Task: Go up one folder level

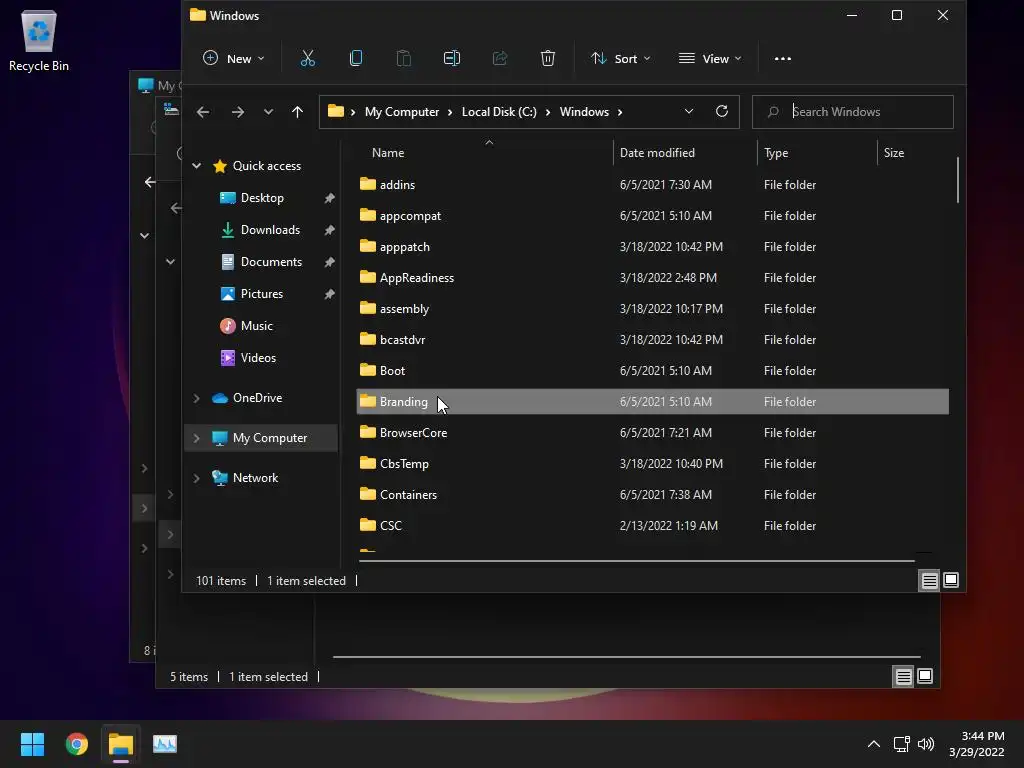Action: pos(297,112)
